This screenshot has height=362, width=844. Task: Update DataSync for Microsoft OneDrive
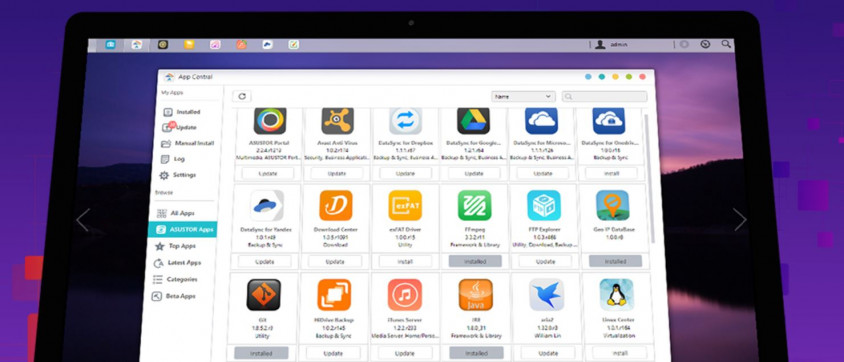coord(543,174)
